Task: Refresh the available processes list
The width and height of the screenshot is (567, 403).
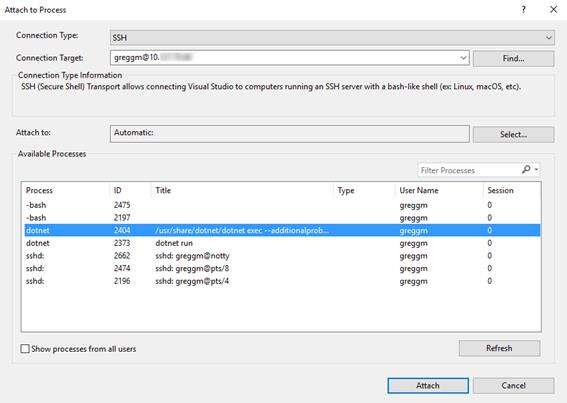Action: 499,348
